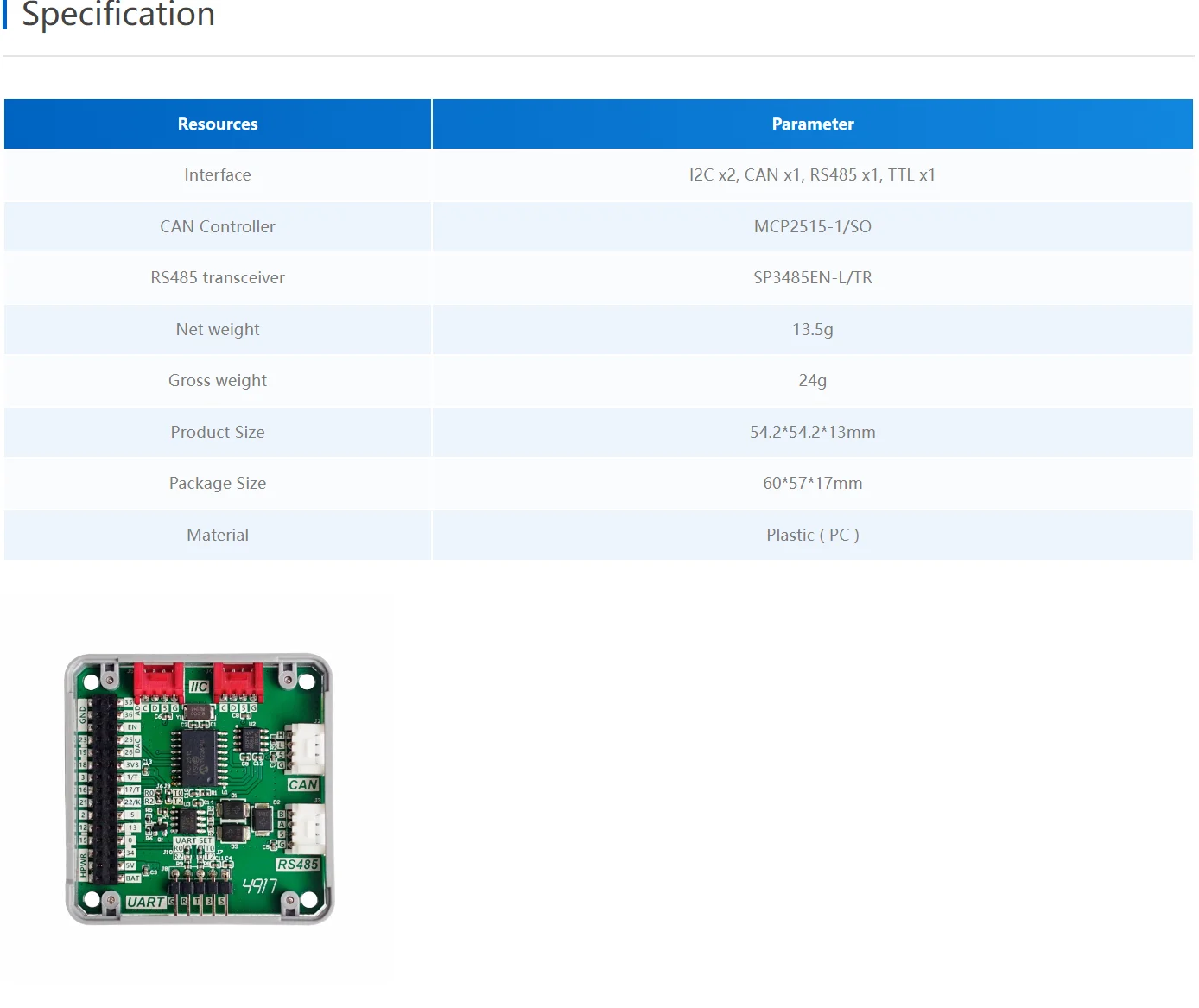The height and width of the screenshot is (1008, 1199).
Task: Click the "Specification" section heading
Action: [x=118, y=15]
